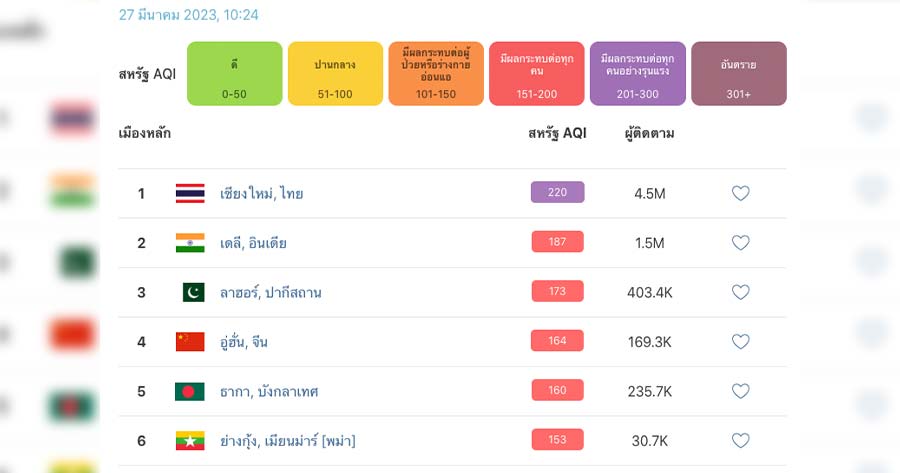Open the เชียงใหม่, ไทย city link
The image size is (900, 473).
pyautogui.click(x=262, y=193)
